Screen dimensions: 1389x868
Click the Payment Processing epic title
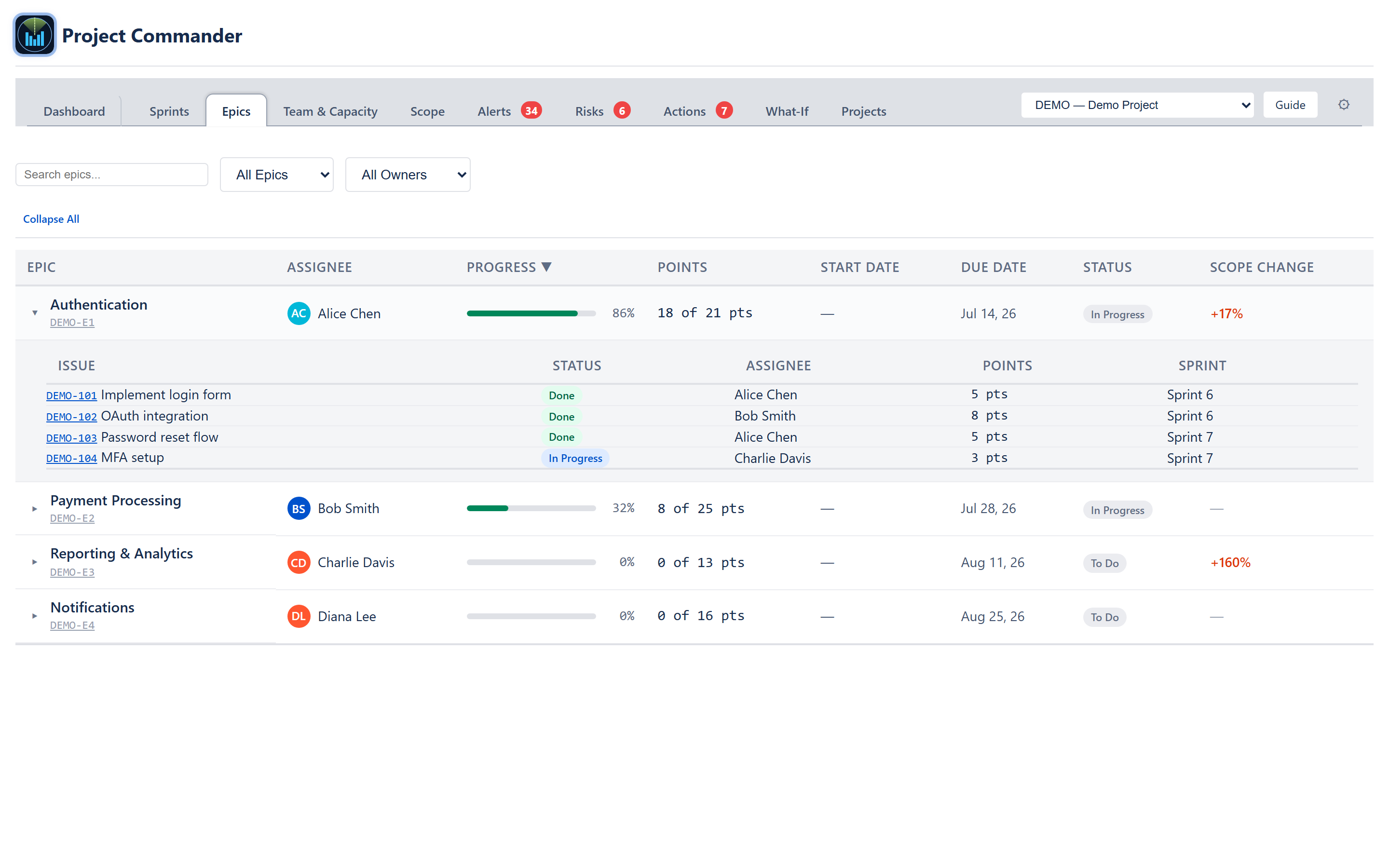click(115, 501)
